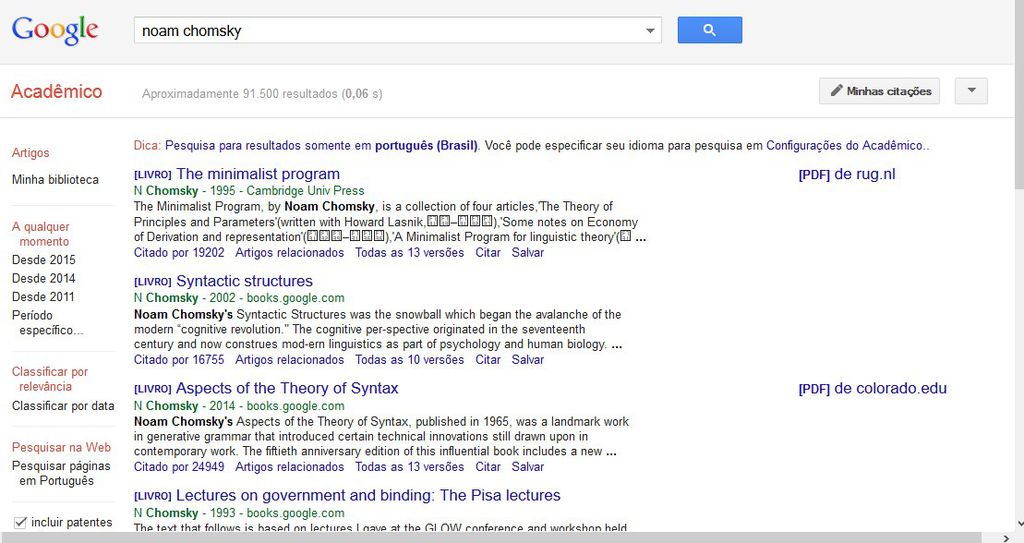Open Minhas citações button
This screenshot has height=543, width=1024.
(x=879, y=91)
